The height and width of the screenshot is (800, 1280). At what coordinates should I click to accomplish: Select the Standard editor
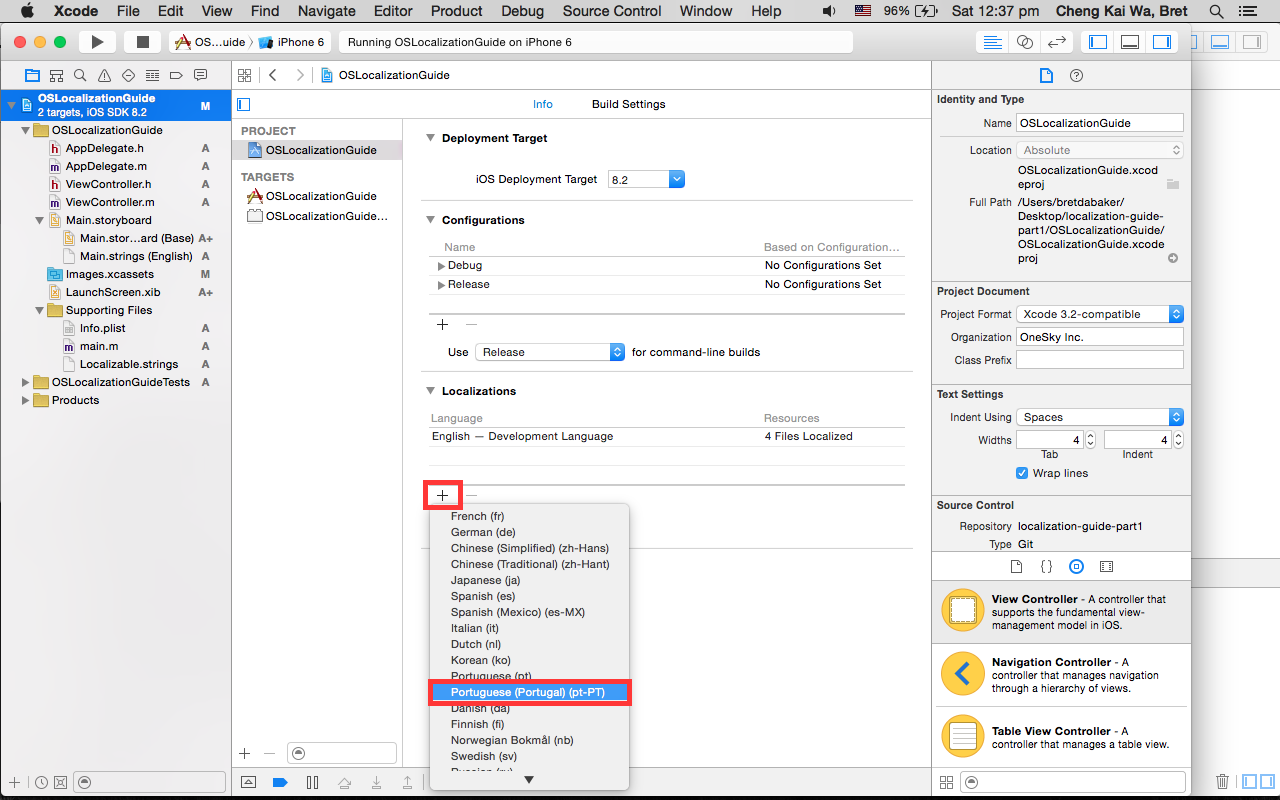992,42
